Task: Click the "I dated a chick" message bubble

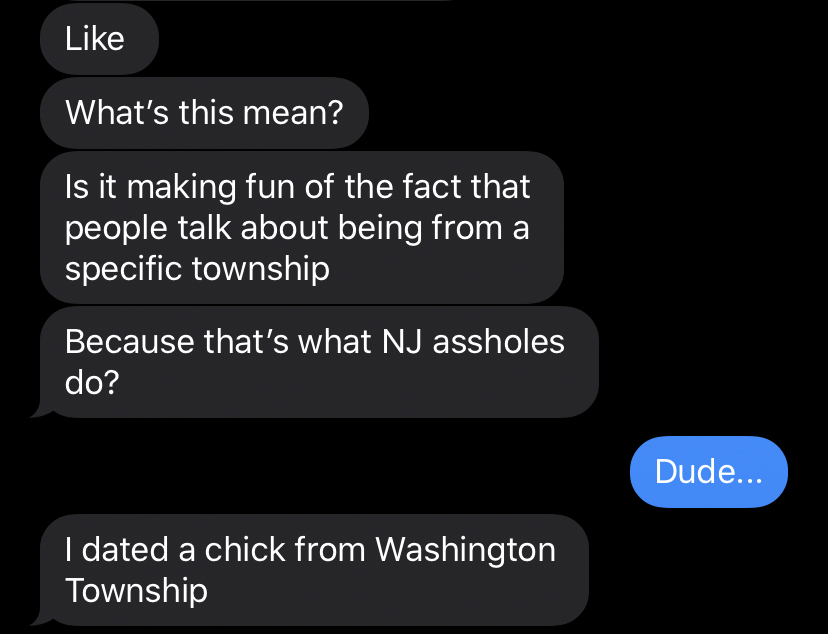Action: click(312, 569)
